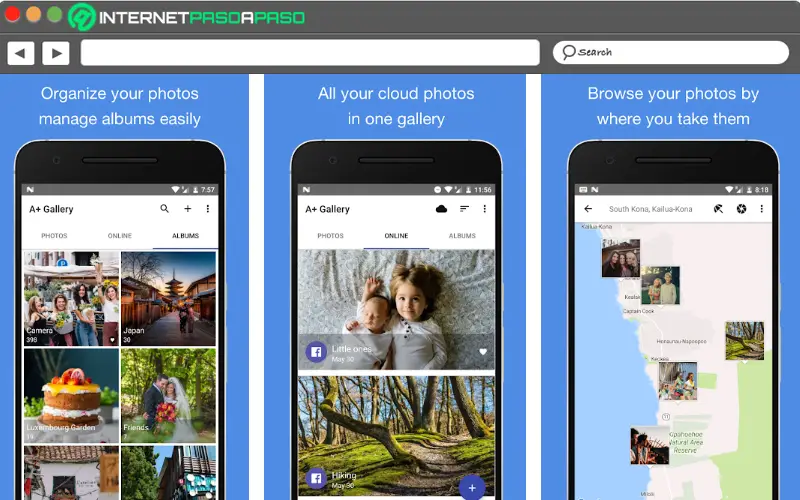The height and width of the screenshot is (500, 800).
Task: Click the browser forward arrow button
Action: [56, 53]
